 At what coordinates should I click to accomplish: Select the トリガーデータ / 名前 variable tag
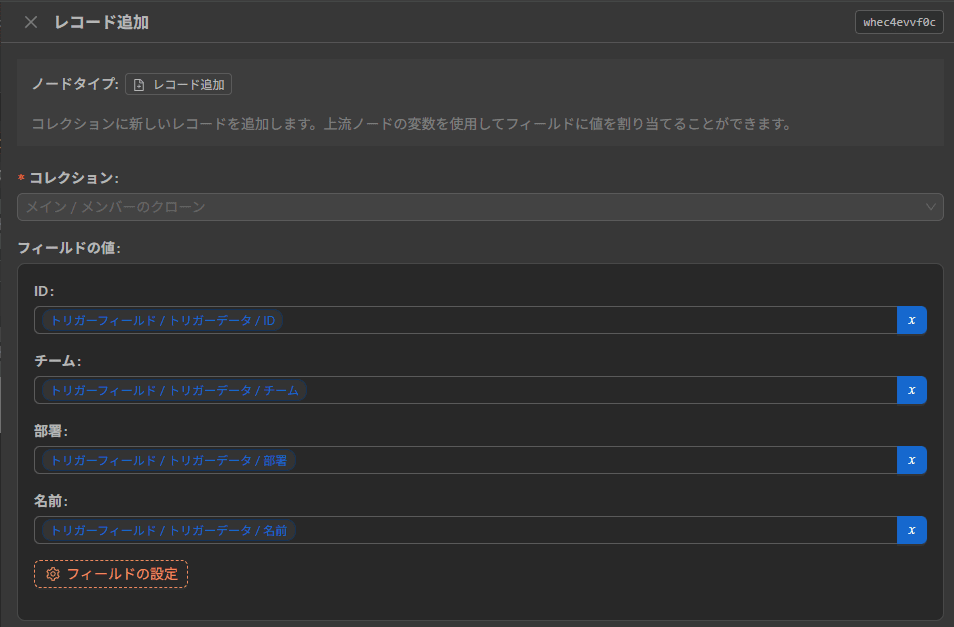pos(169,530)
